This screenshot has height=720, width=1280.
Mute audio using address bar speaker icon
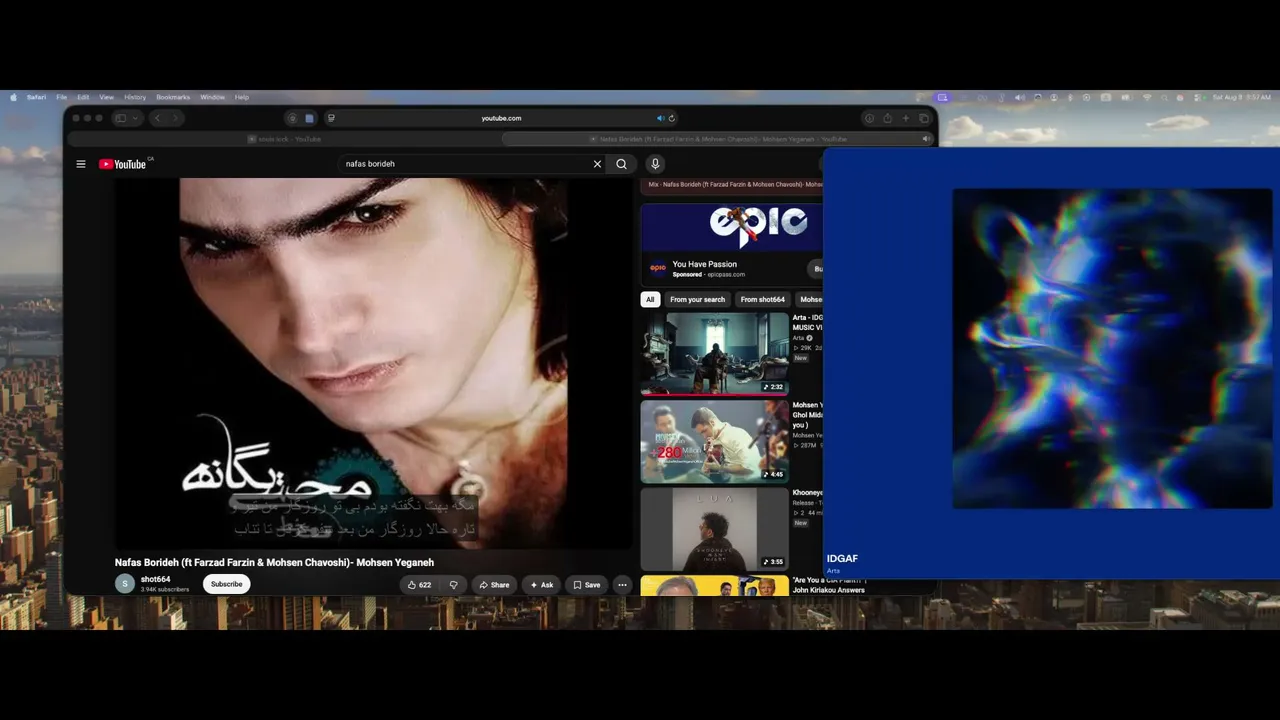660,118
